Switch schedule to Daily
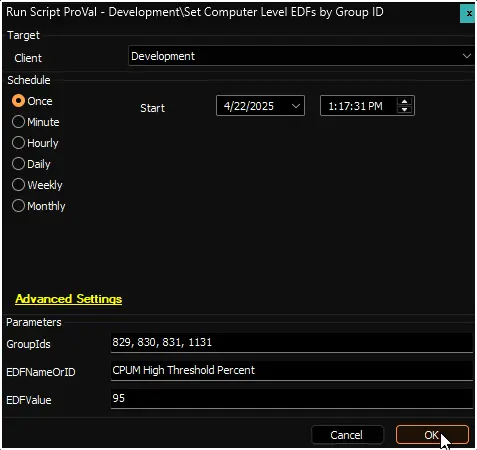Image resolution: width=477 pixels, height=450 pixels. tap(31, 164)
